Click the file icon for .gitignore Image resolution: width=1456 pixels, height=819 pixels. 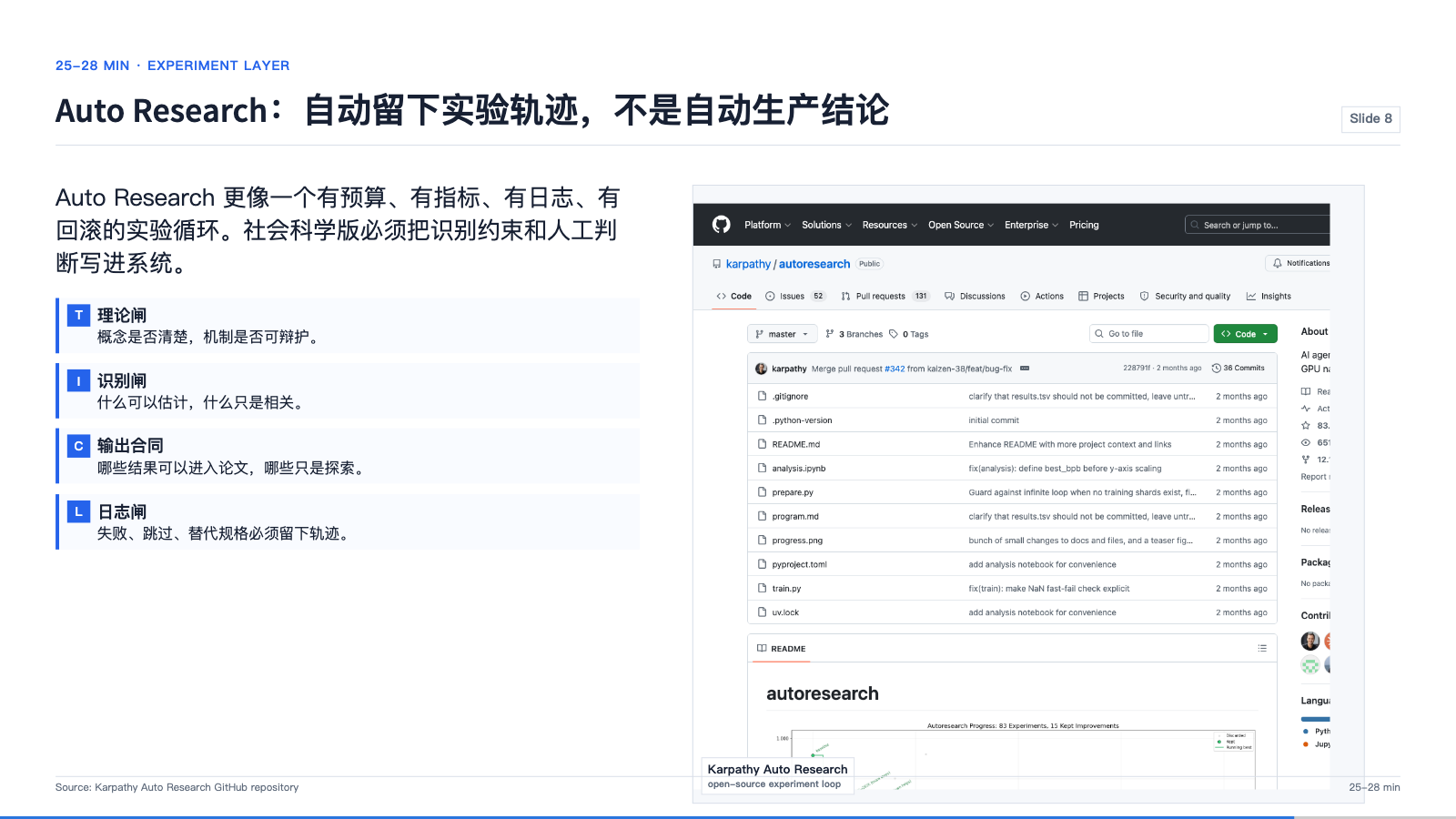pyautogui.click(x=762, y=397)
